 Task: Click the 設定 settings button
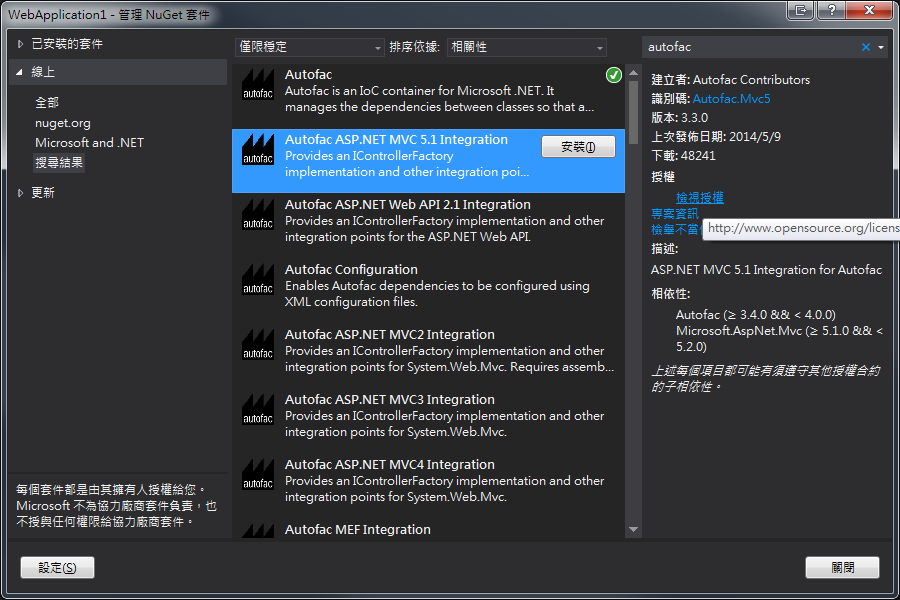pos(57,567)
